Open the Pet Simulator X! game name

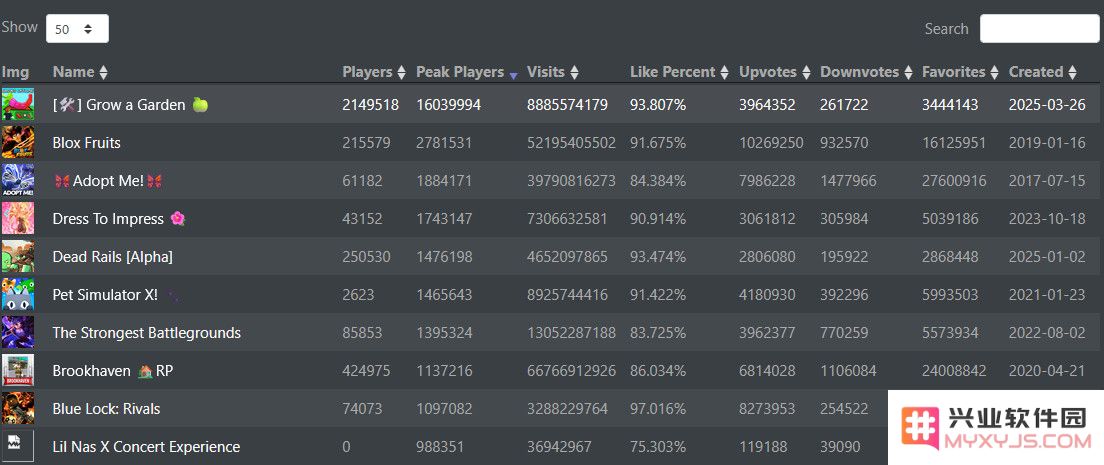[106, 295]
